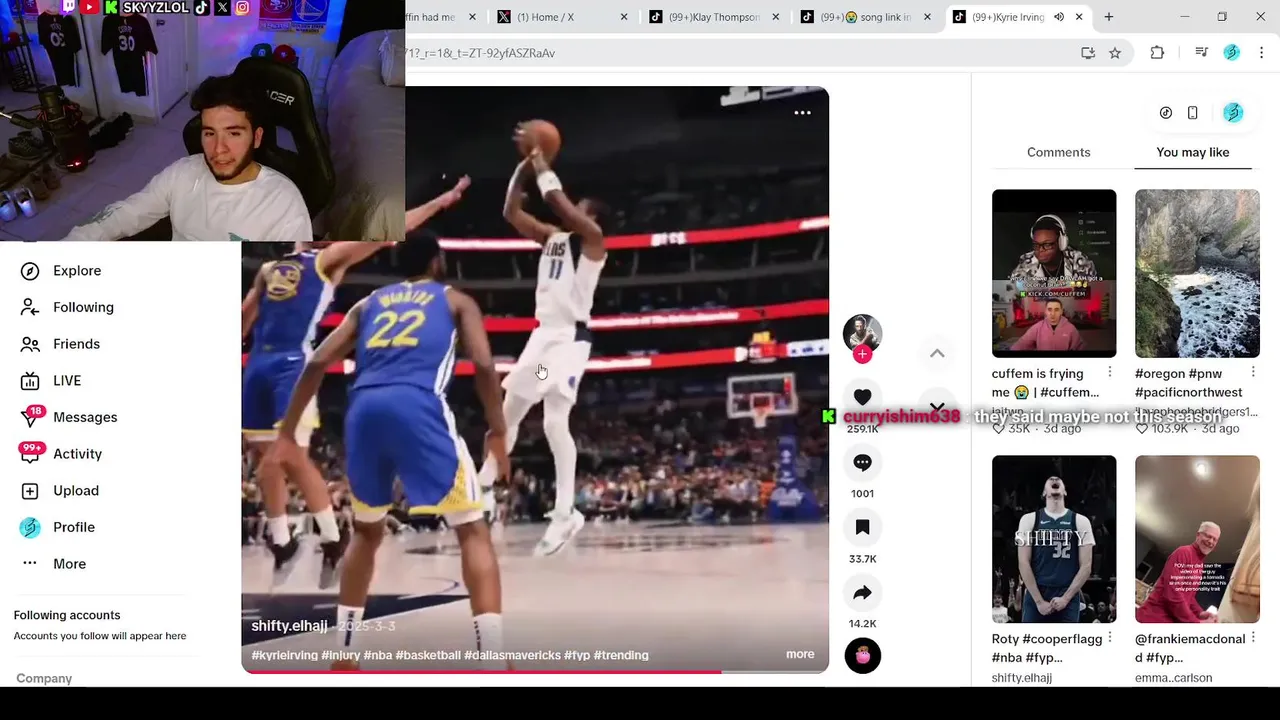Open options for the '#oregon #pnw' card
The image size is (1280, 720).
1253,373
